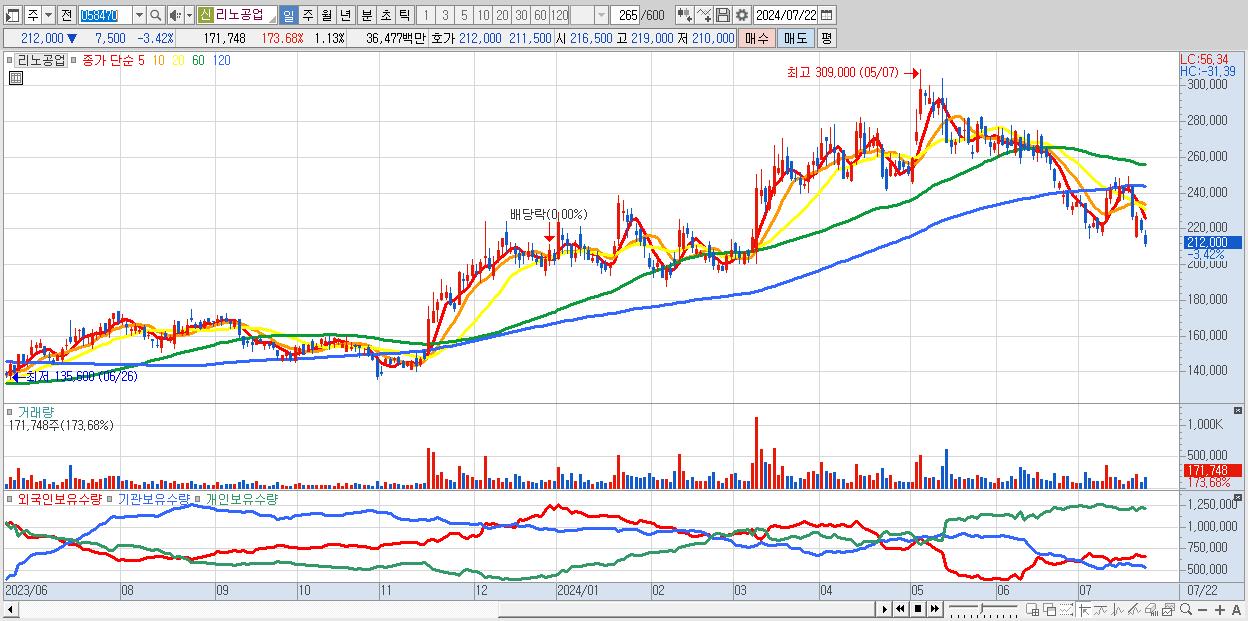Choose interval preset 120
The height and width of the screenshot is (621, 1248).
560,15
